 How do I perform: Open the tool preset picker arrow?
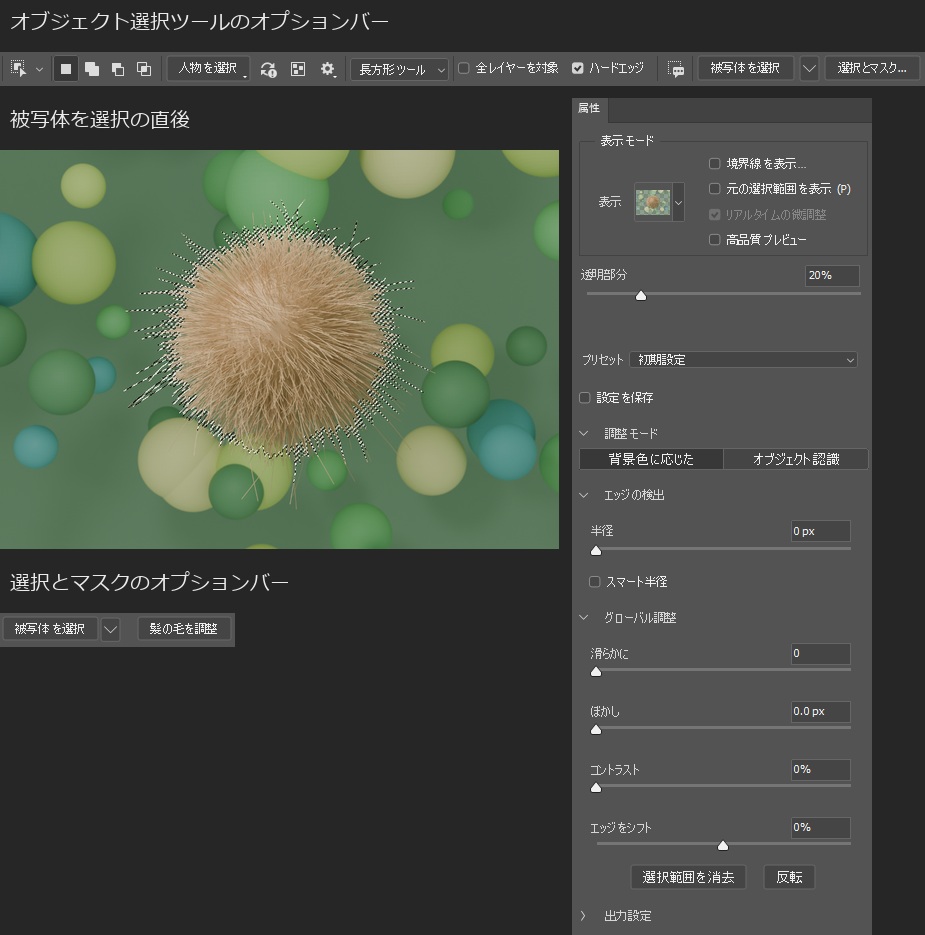coord(39,69)
